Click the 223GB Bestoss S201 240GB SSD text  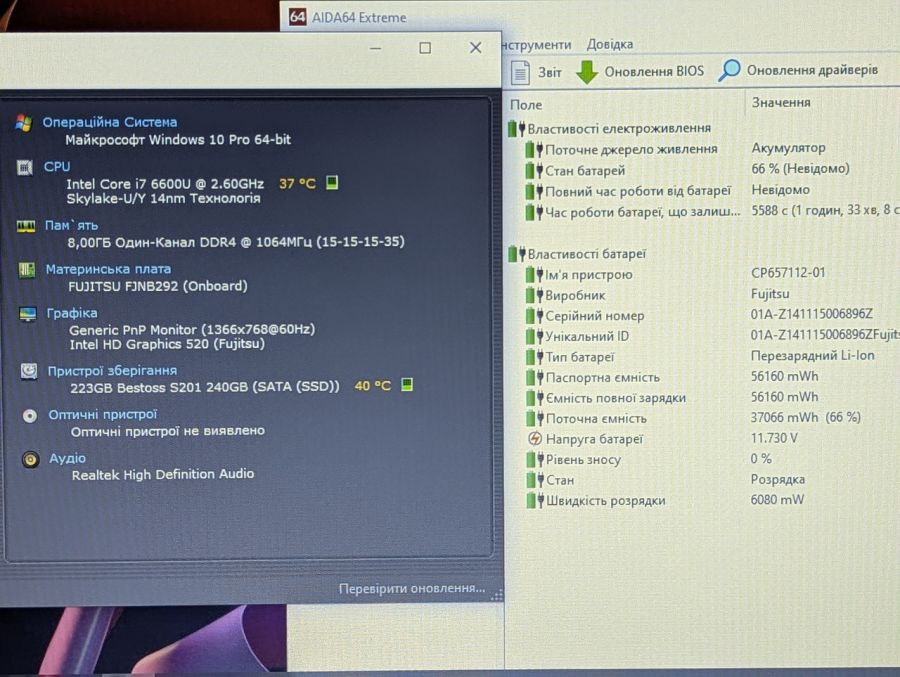tap(205, 387)
